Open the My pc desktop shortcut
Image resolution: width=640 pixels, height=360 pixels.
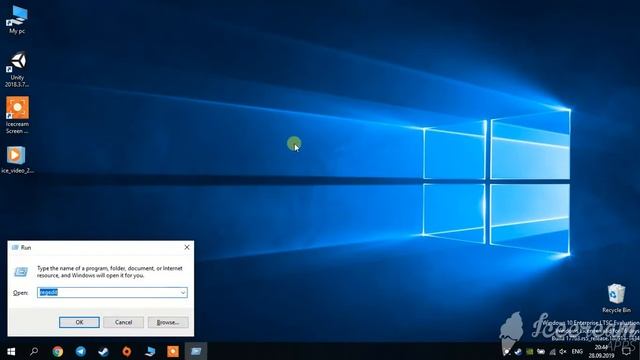pos(17,19)
